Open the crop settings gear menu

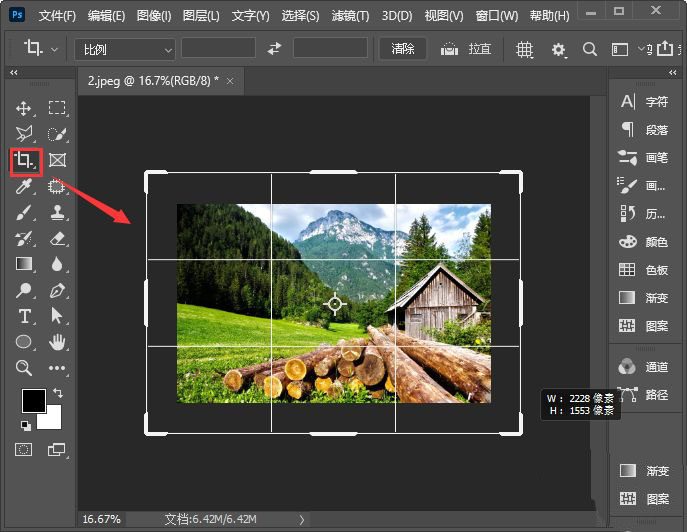pyautogui.click(x=559, y=50)
